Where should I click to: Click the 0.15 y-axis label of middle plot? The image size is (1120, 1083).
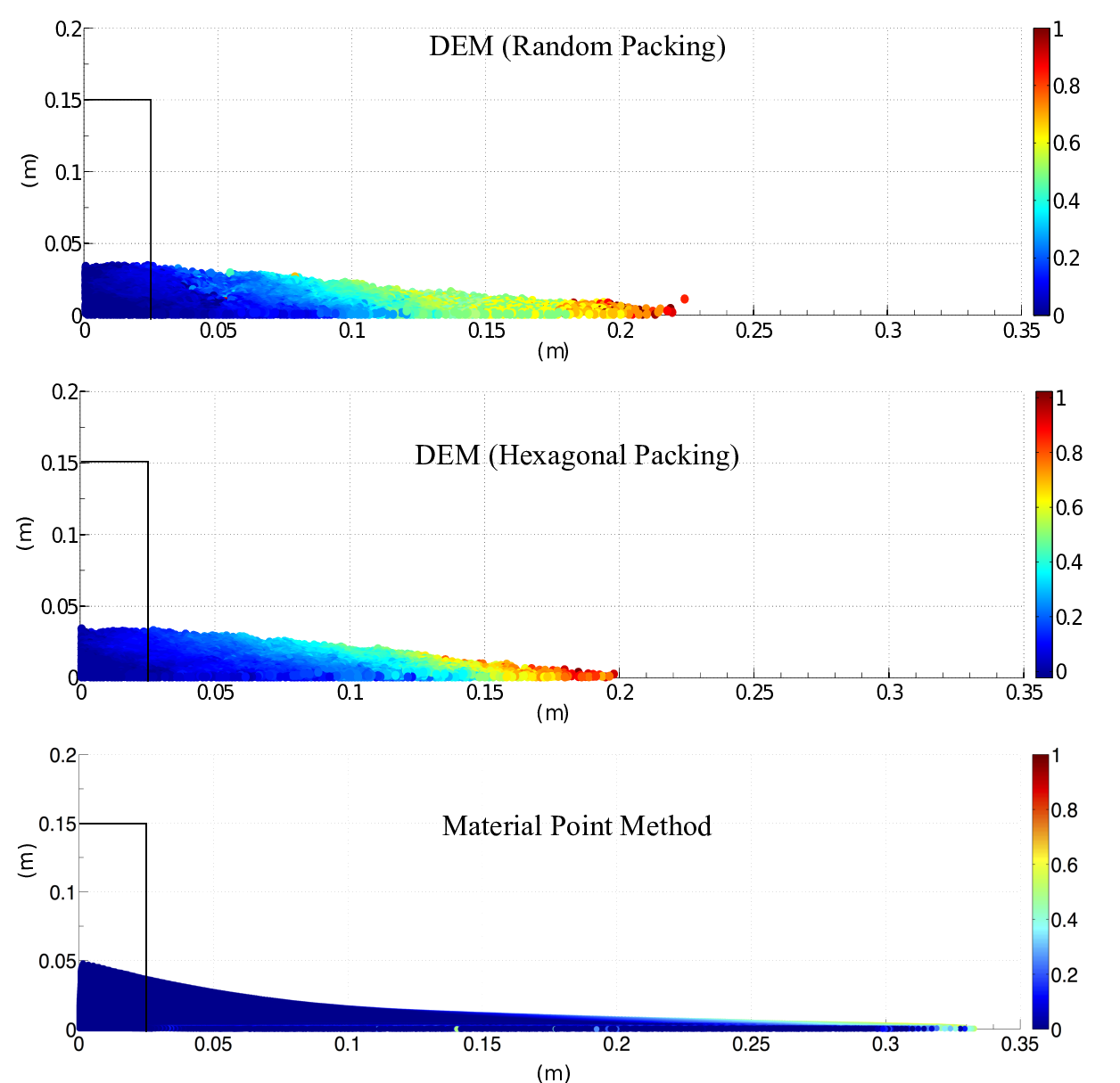pos(60,463)
